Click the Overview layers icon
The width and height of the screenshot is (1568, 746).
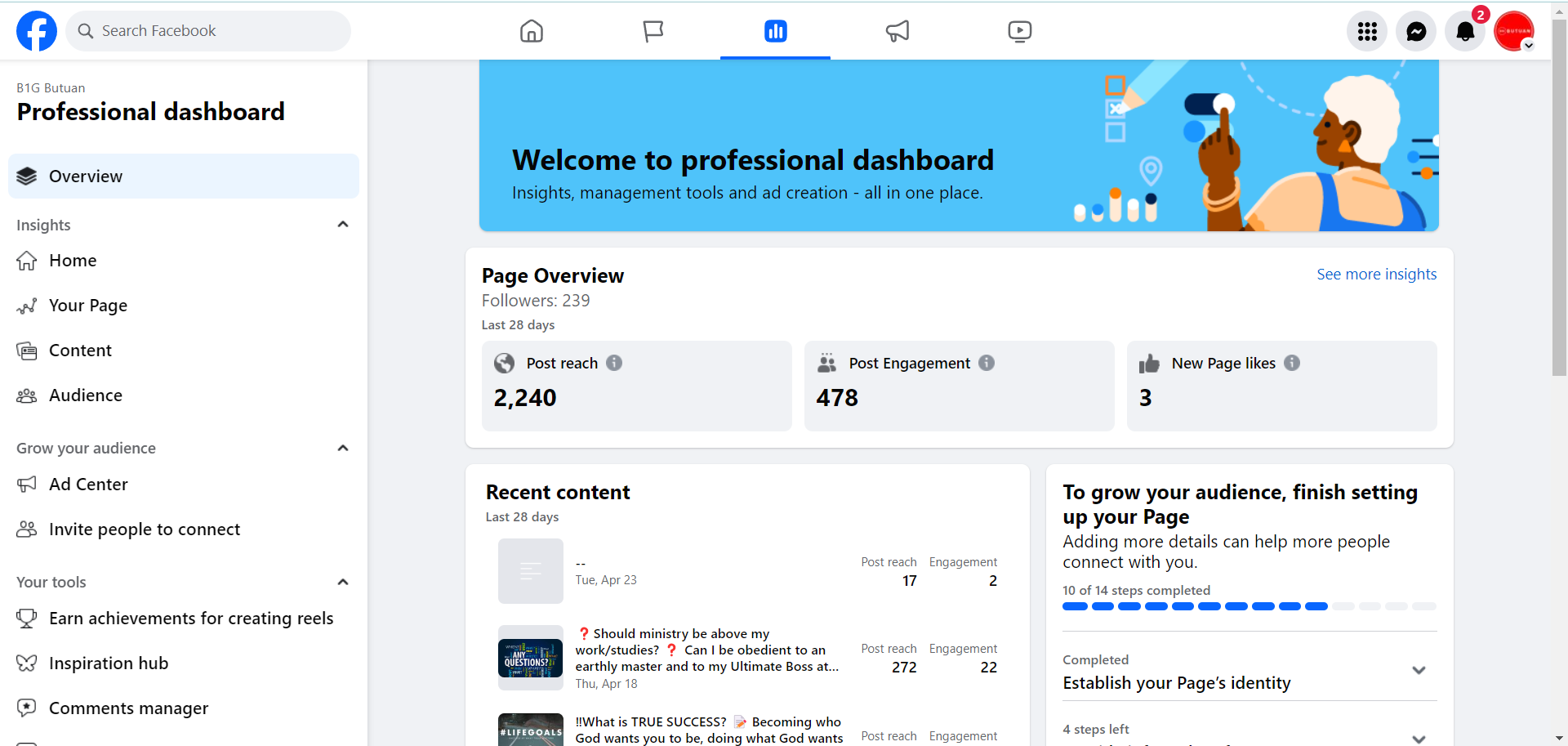27,176
